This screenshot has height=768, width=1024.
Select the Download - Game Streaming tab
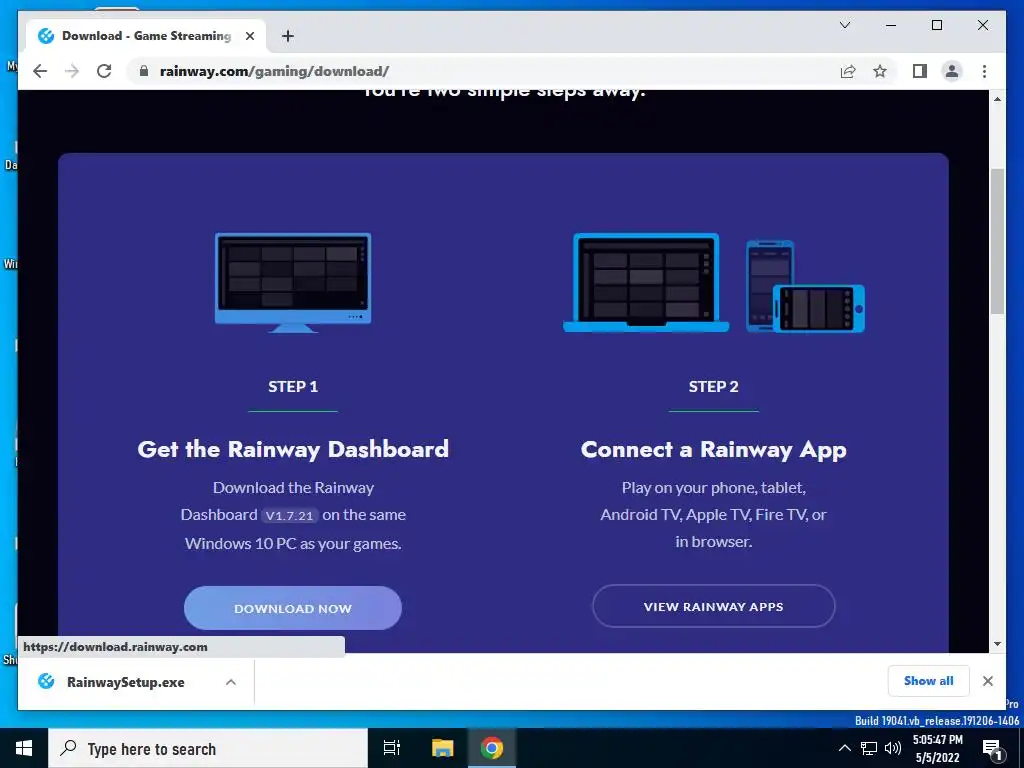pyautogui.click(x=146, y=36)
